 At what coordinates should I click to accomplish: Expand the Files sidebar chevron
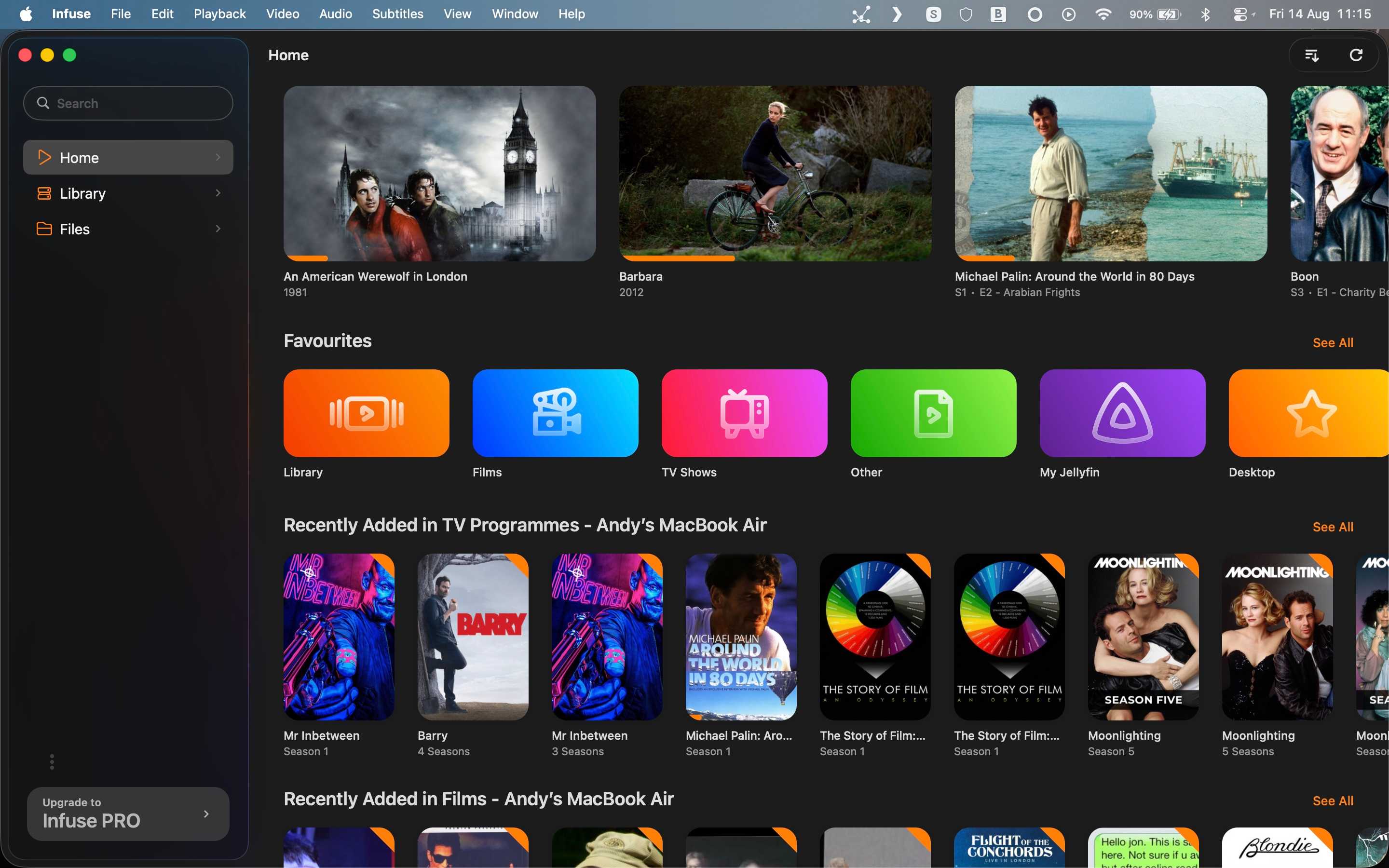click(x=218, y=229)
